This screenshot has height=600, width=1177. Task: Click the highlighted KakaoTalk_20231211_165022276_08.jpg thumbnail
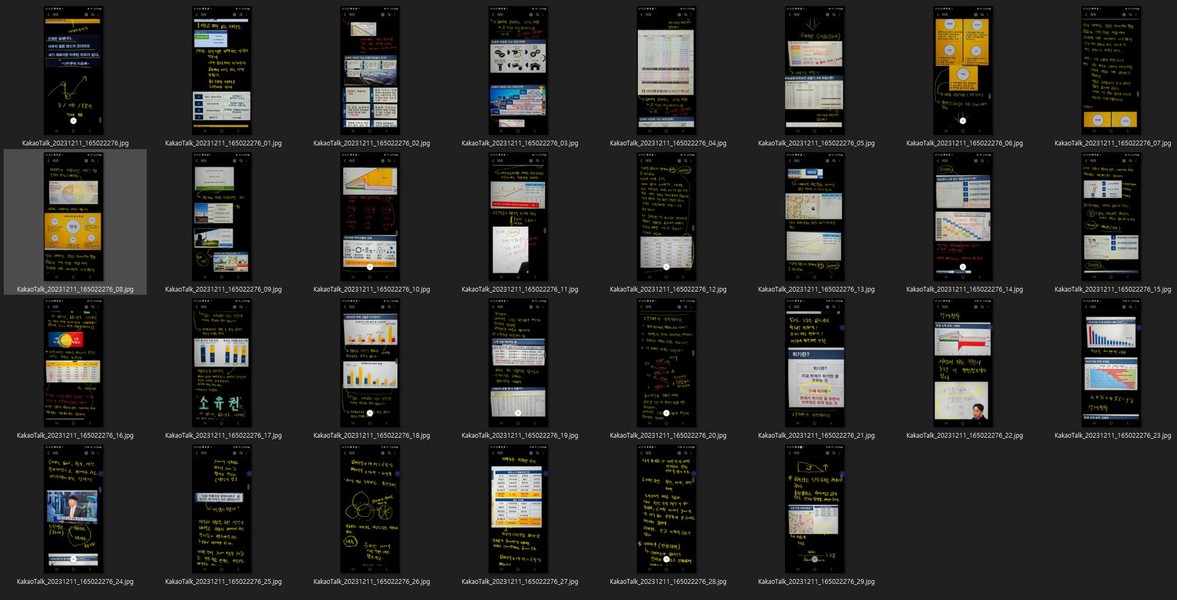coord(74,217)
